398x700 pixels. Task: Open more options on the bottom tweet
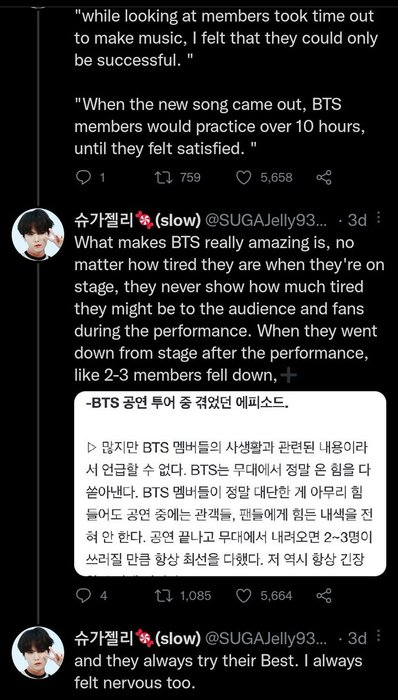(378, 636)
